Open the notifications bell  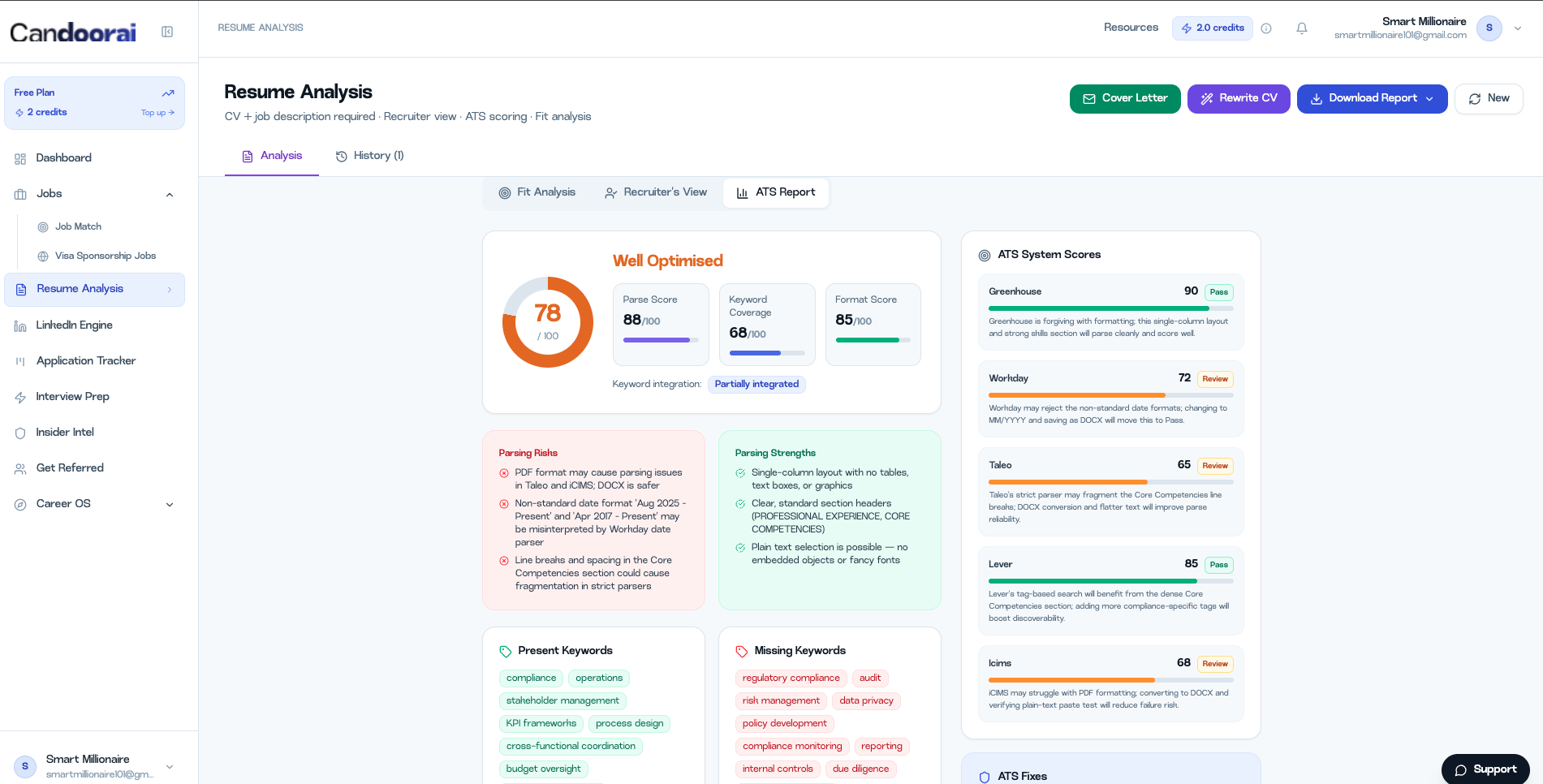click(1302, 28)
